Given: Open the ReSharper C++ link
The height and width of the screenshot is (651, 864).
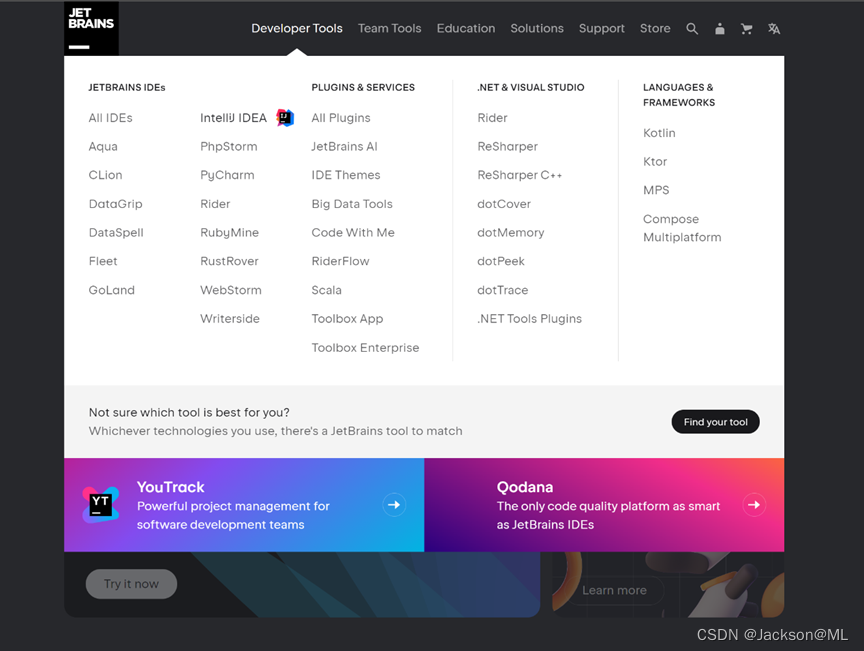Looking at the screenshot, I should [520, 175].
